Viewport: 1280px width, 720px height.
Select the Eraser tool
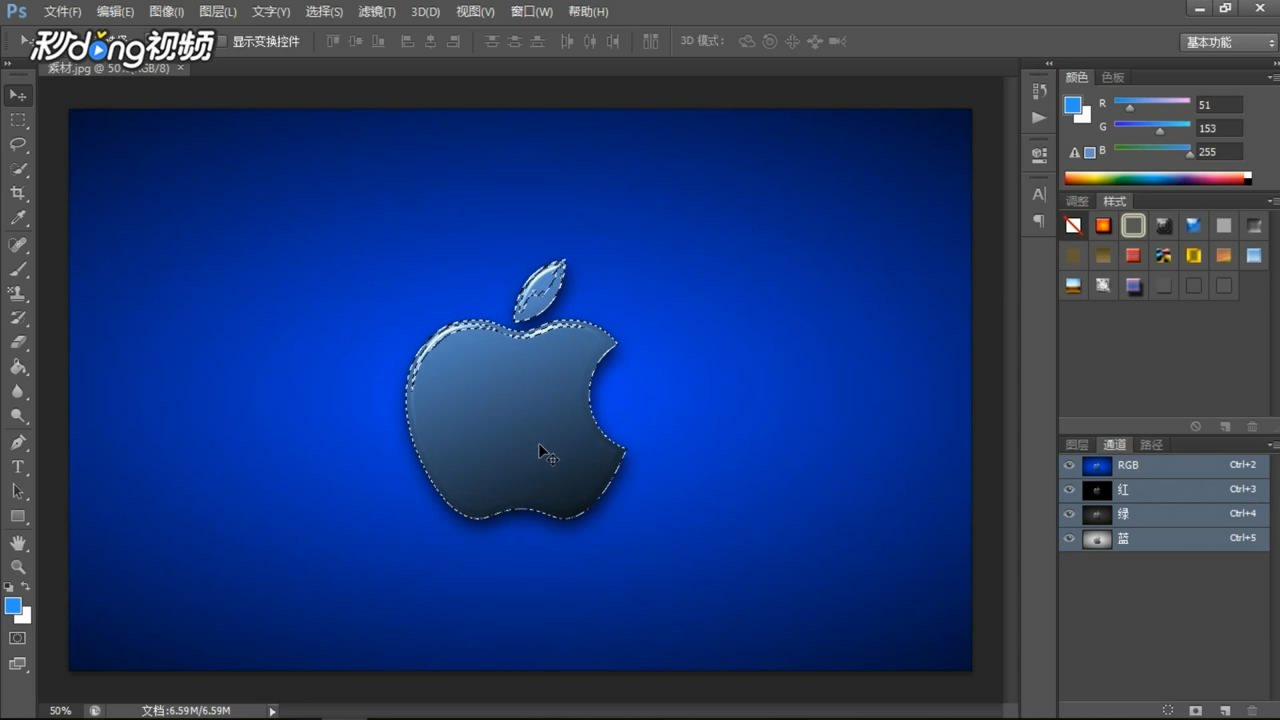pos(18,343)
